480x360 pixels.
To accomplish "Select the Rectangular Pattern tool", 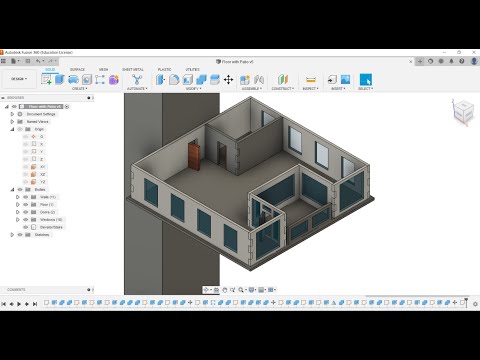I will [x=100, y=79].
